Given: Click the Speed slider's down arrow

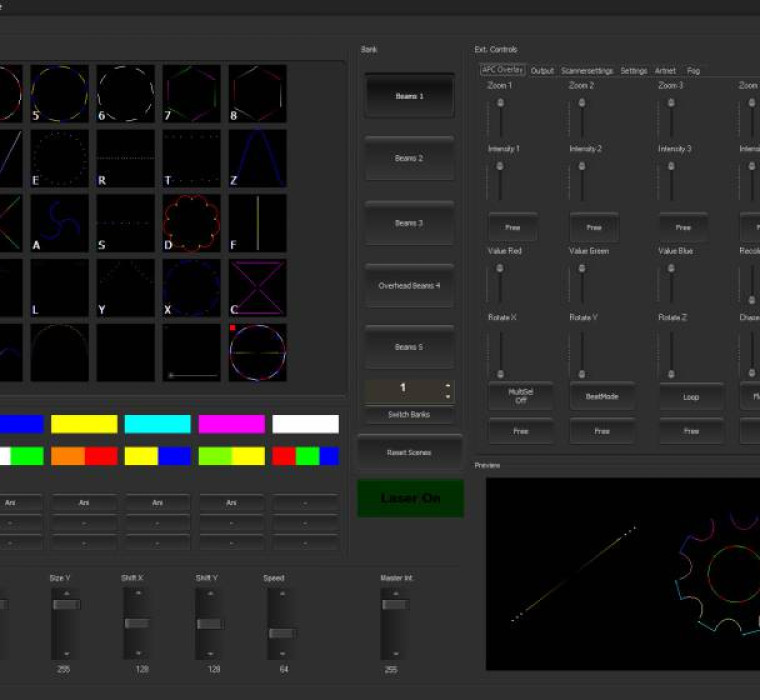Looking at the screenshot, I should point(281,656).
